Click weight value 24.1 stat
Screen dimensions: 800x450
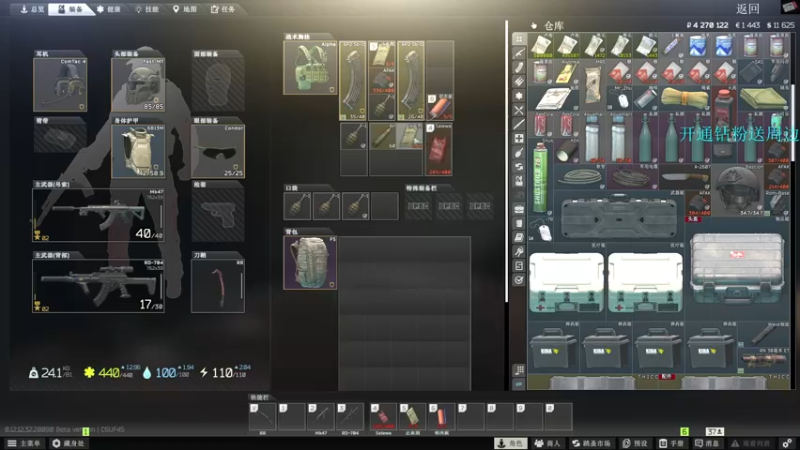click(x=51, y=373)
